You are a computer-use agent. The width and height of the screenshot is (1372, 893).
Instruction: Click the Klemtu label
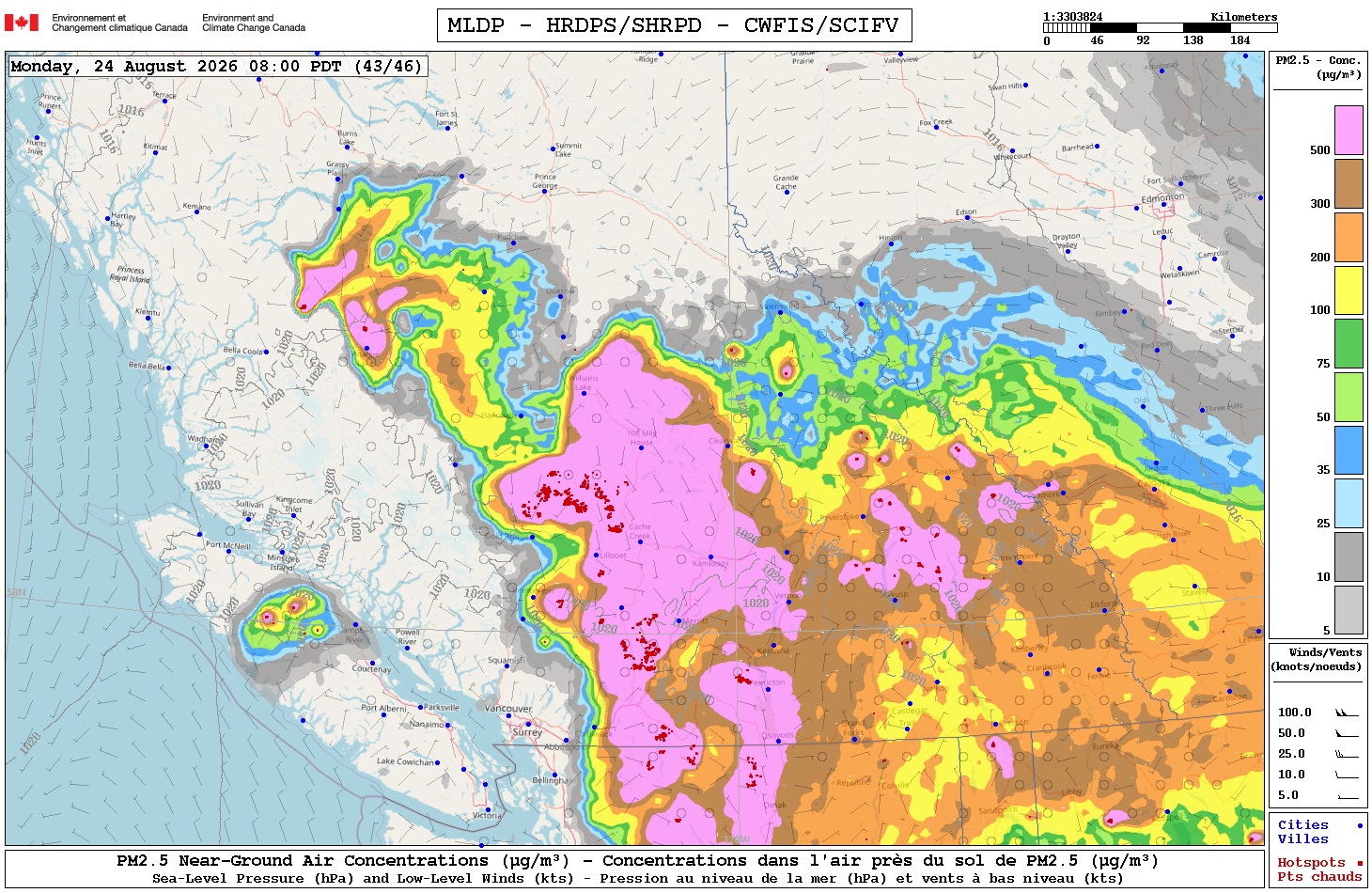pyautogui.click(x=147, y=311)
